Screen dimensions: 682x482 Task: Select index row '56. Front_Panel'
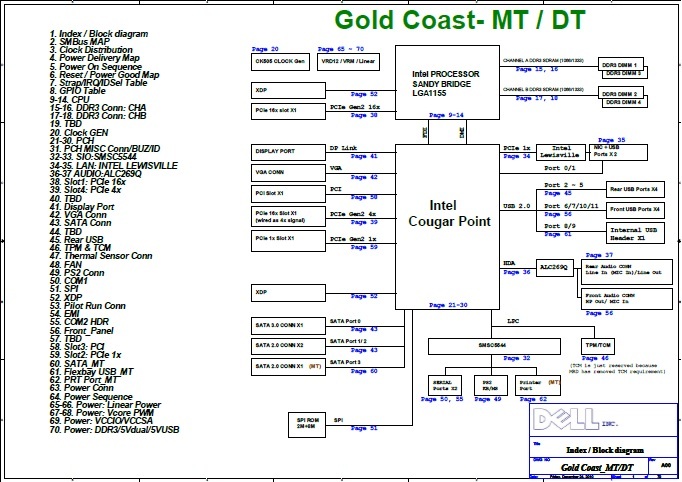(x=81, y=331)
